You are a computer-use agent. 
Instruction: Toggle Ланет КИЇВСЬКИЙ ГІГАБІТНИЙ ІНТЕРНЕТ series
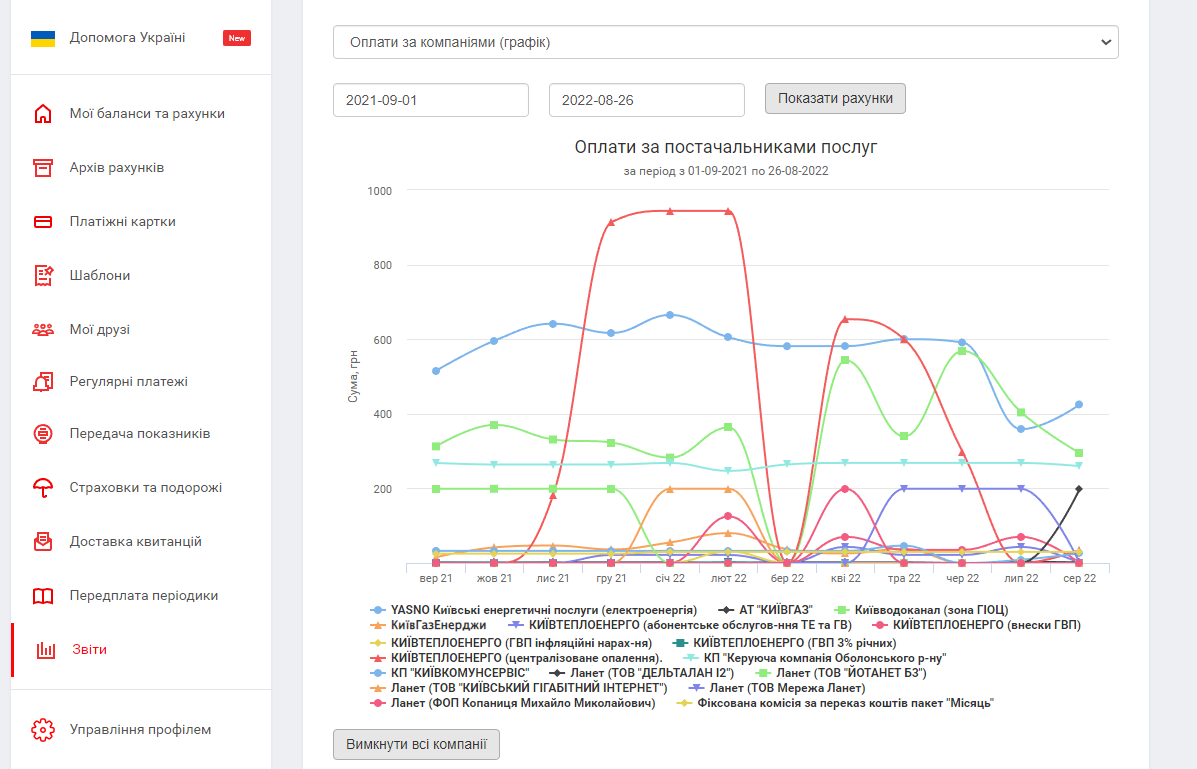point(519,688)
